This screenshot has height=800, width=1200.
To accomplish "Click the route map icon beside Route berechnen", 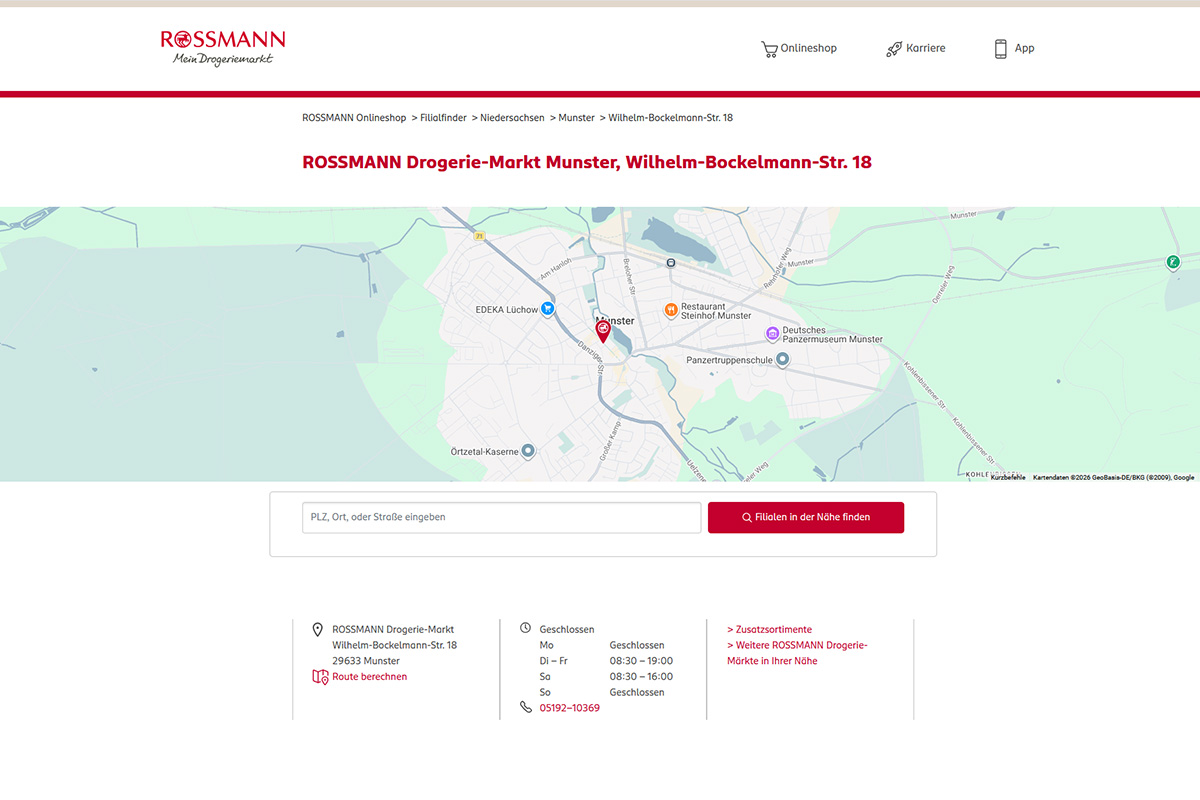I will (320, 677).
